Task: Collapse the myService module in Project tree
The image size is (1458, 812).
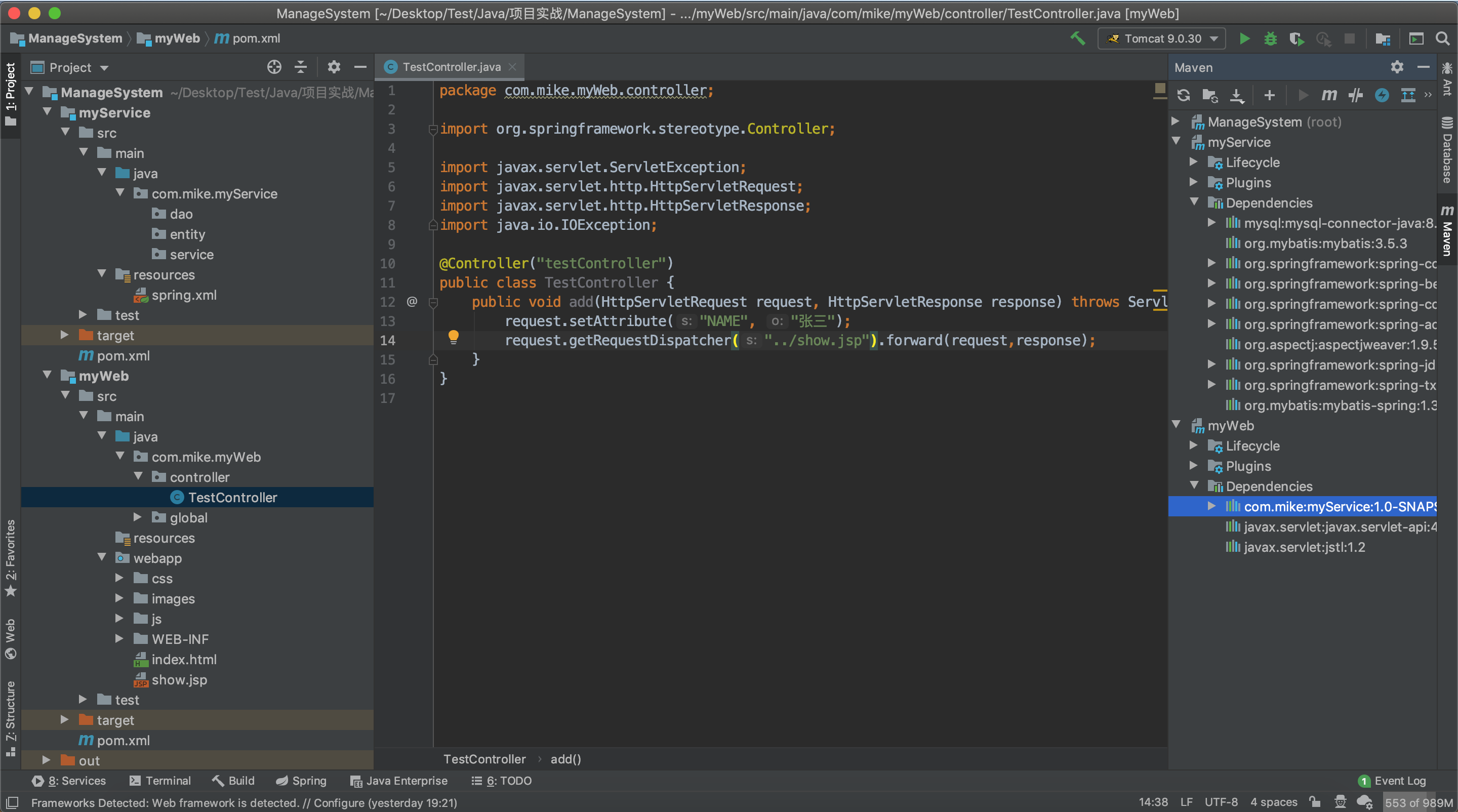Action: click(48, 112)
